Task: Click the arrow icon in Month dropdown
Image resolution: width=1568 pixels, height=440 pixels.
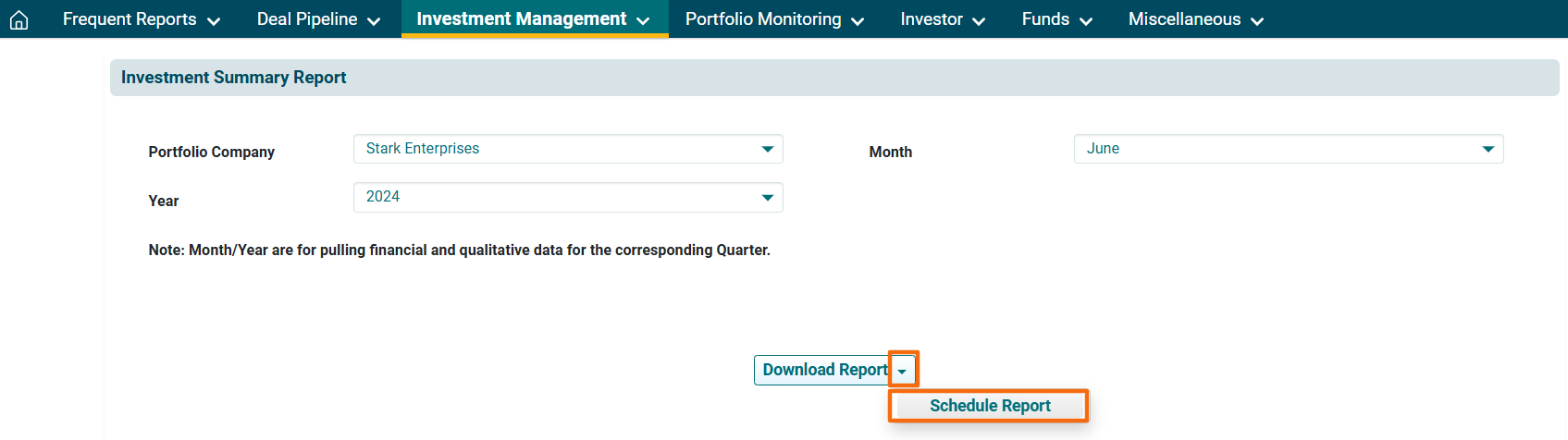Action: (1488, 149)
